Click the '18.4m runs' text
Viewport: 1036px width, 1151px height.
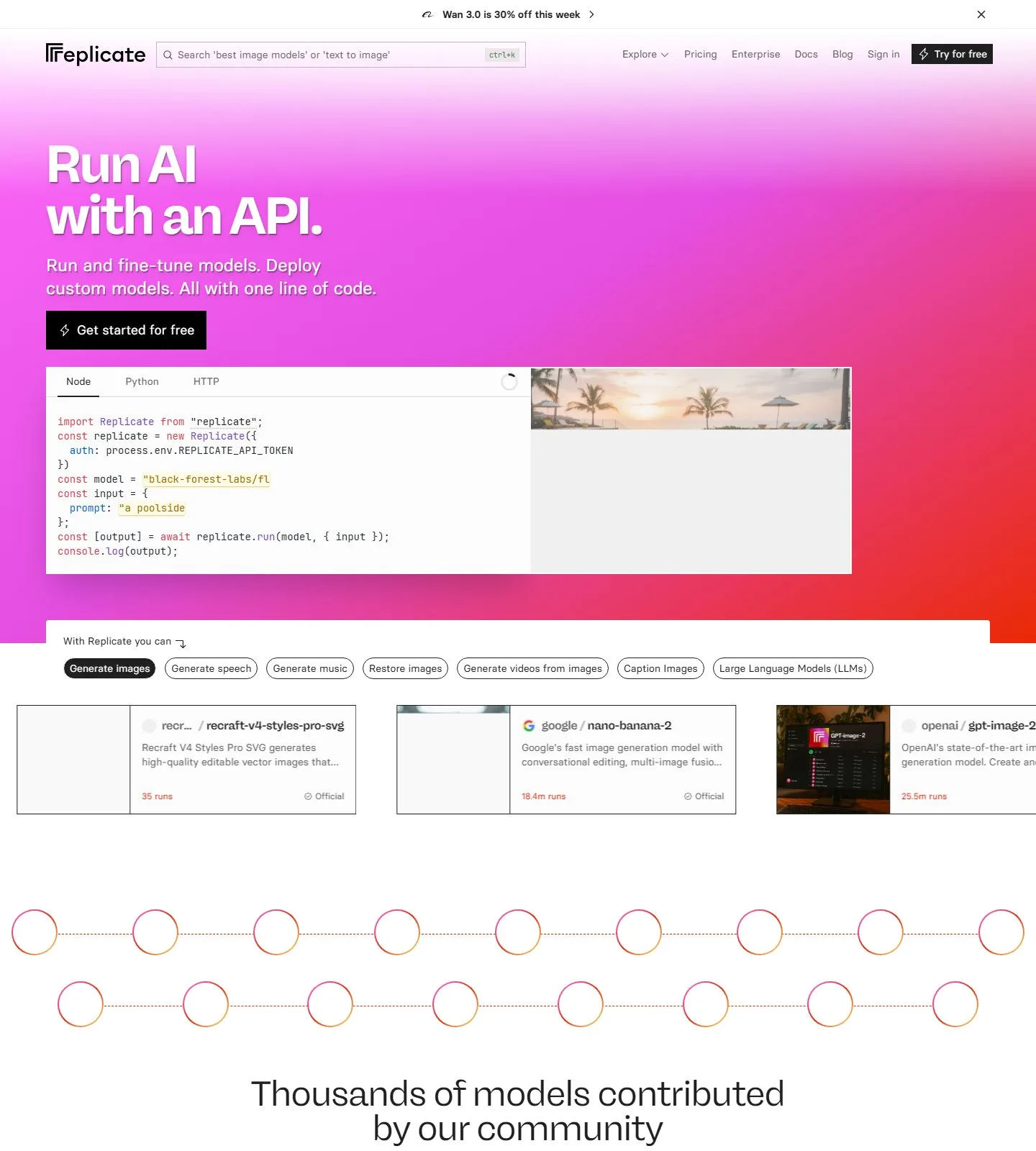click(x=543, y=796)
